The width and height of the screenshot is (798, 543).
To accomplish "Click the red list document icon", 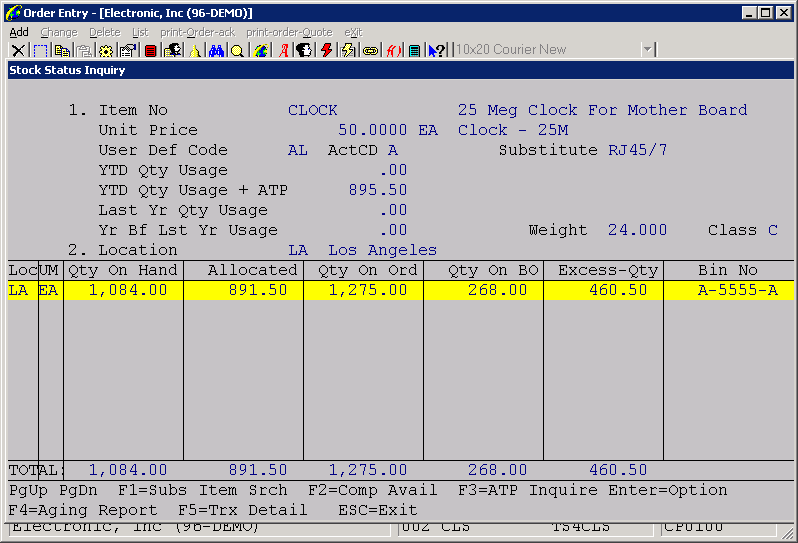I will 150,50.
